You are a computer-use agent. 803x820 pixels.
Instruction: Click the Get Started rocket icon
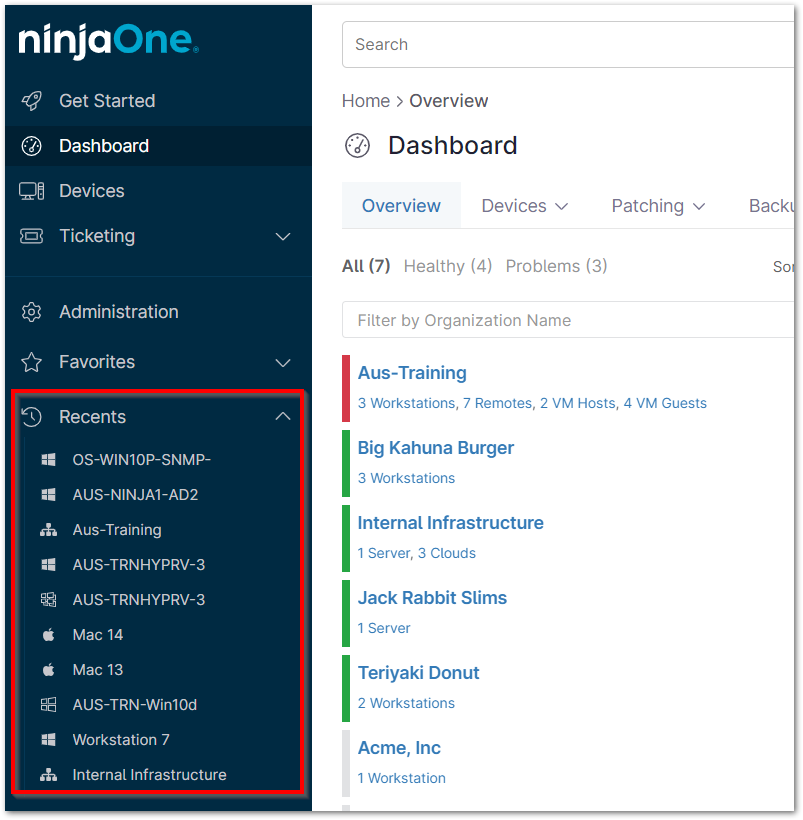(x=32, y=101)
